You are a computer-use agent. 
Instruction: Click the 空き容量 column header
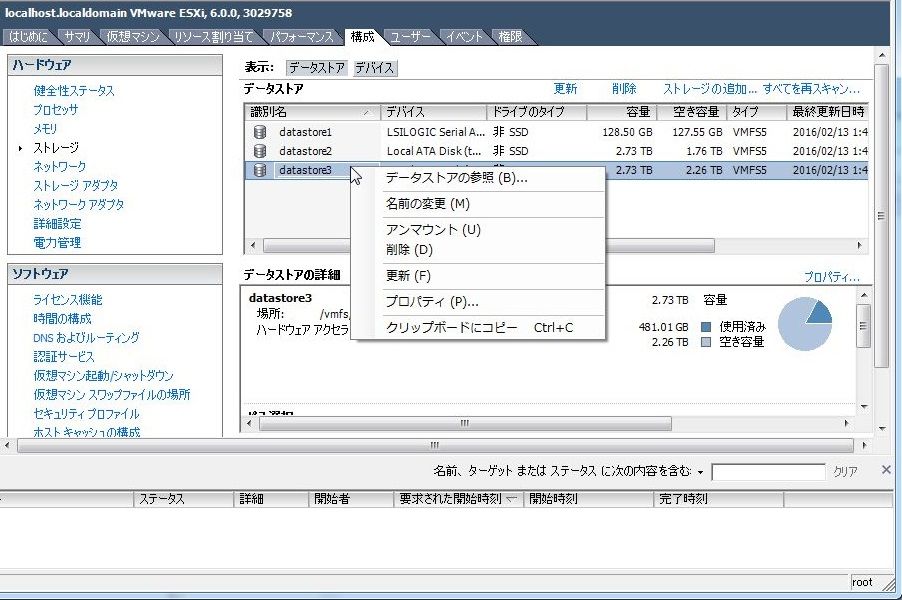691,112
